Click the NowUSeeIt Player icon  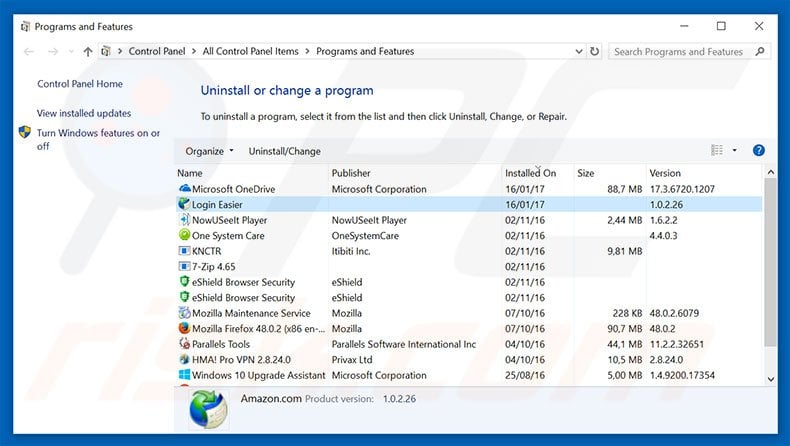click(x=184, y=220)
